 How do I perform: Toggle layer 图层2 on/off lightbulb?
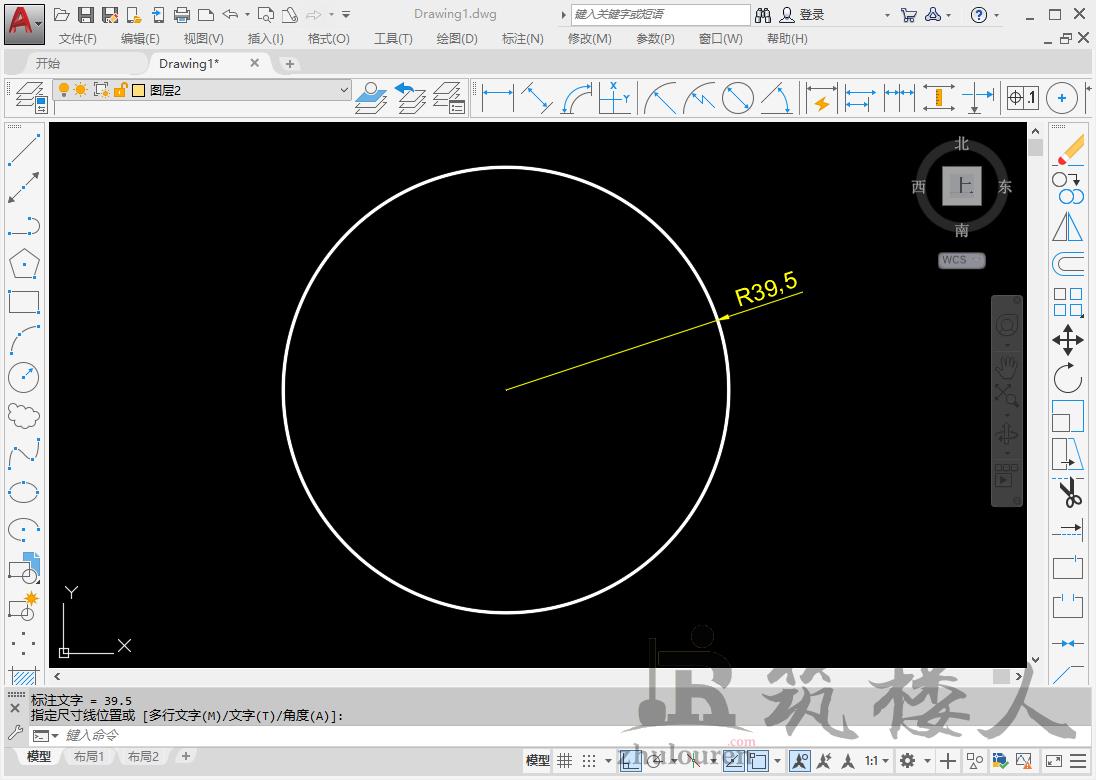[x=64, y=90]
